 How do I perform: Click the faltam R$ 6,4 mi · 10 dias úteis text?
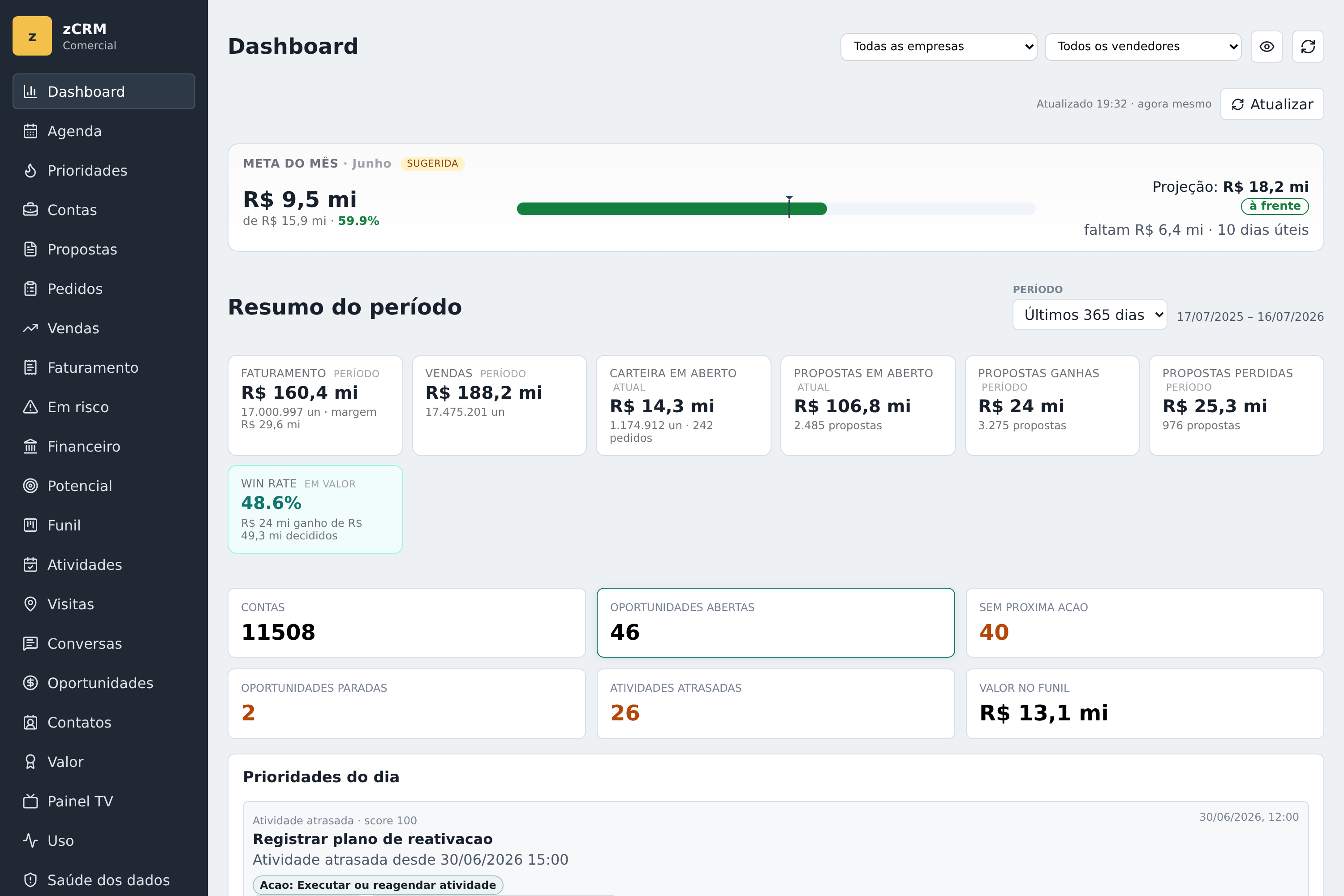coord(1196,230)
